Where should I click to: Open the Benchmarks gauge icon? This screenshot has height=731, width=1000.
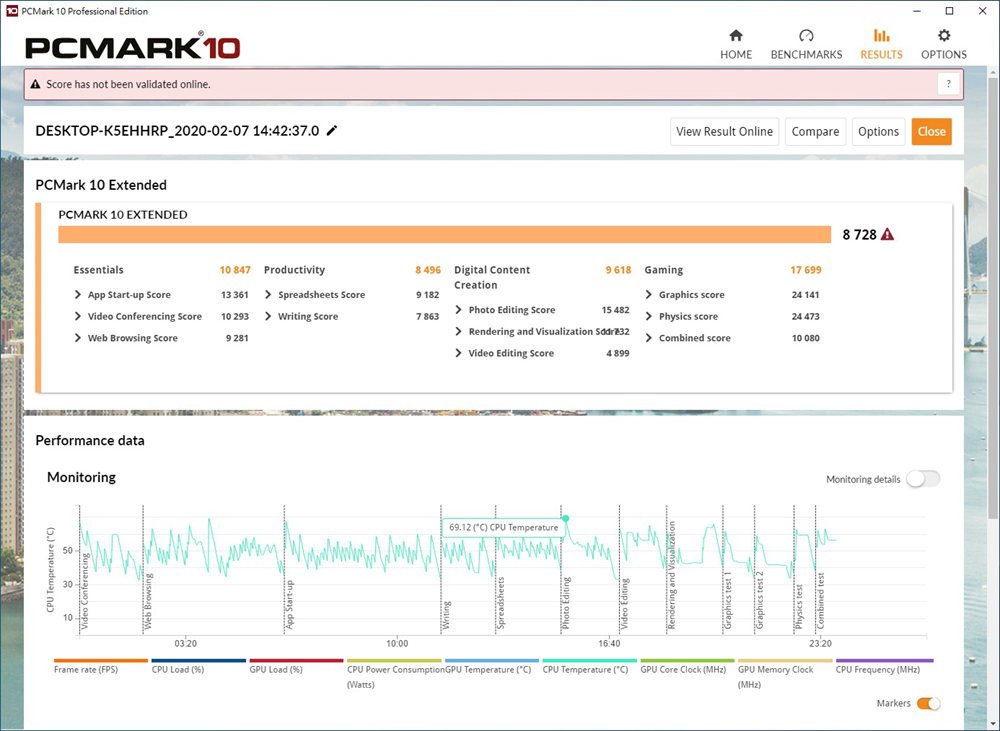tap(806, 36)
